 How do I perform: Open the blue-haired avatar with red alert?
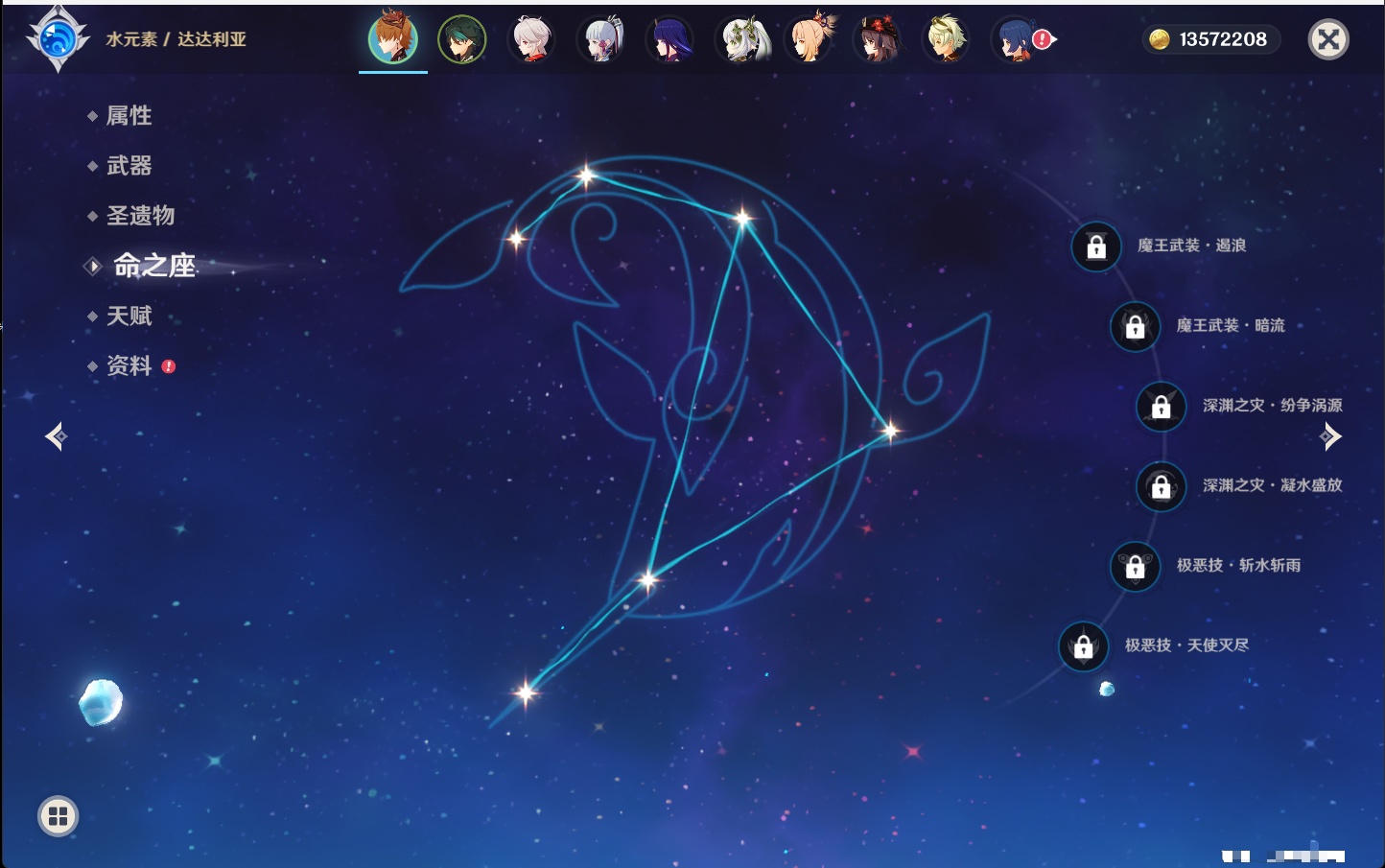pos(1016,40)
